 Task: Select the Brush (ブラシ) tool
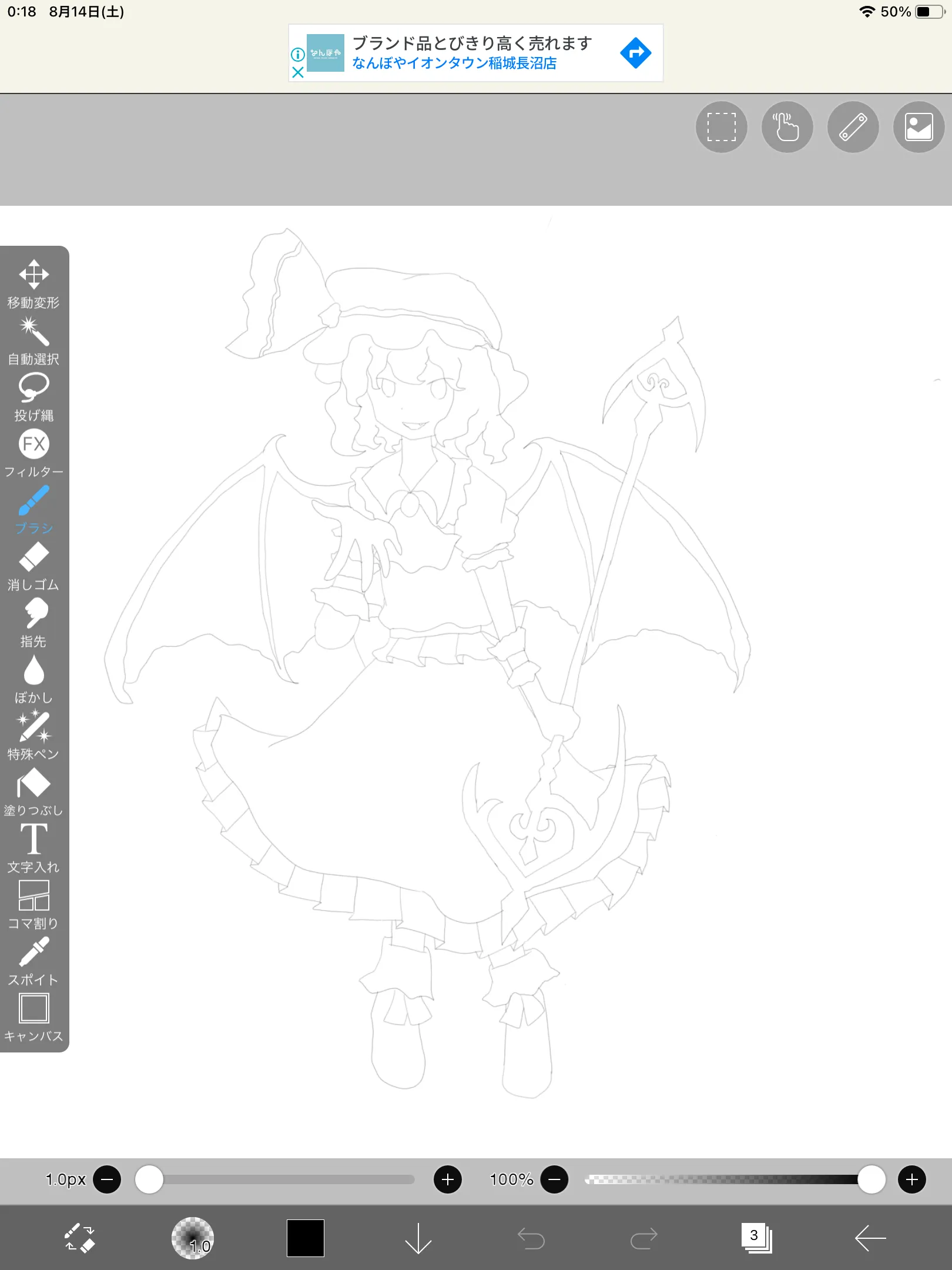(x=33, y=510)
